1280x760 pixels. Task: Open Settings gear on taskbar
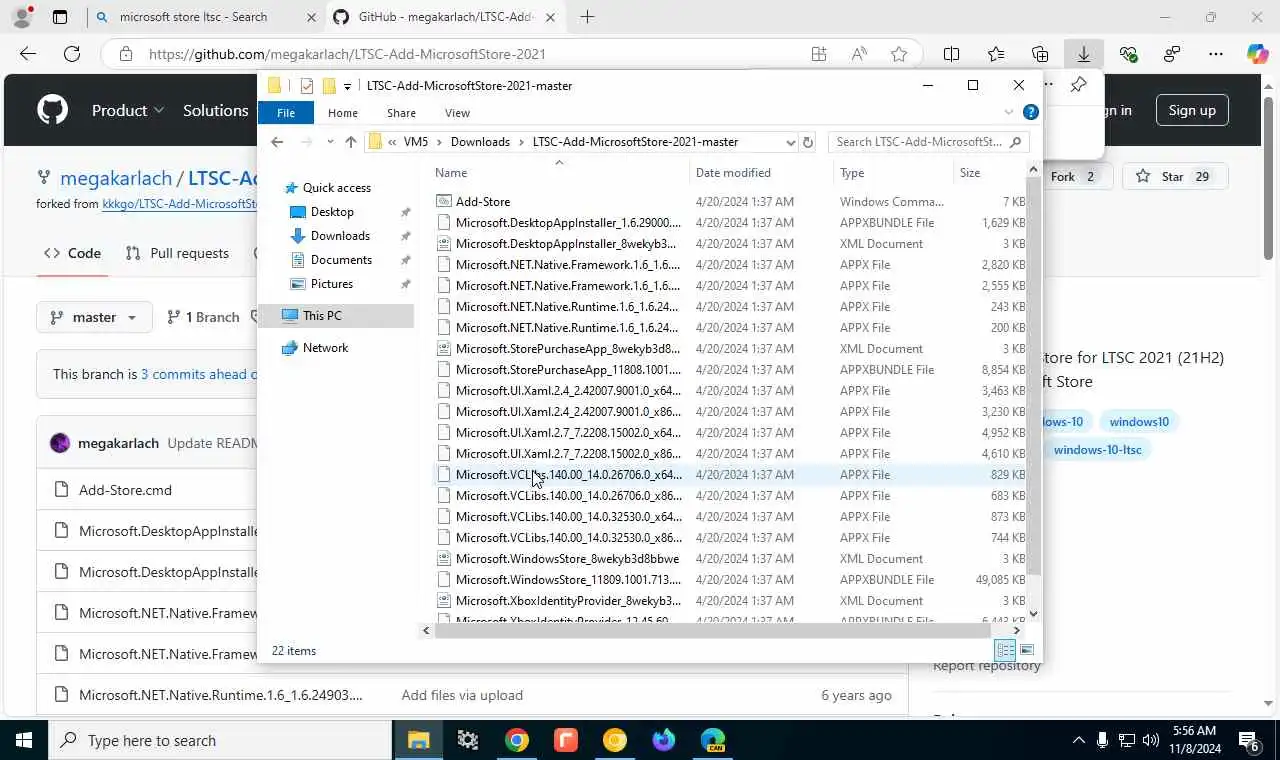click(468, 740)
